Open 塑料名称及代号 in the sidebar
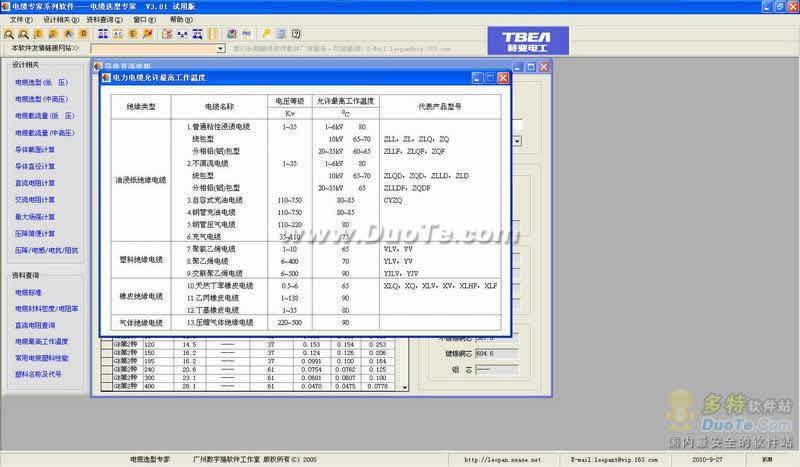 (x=39, y=375)
